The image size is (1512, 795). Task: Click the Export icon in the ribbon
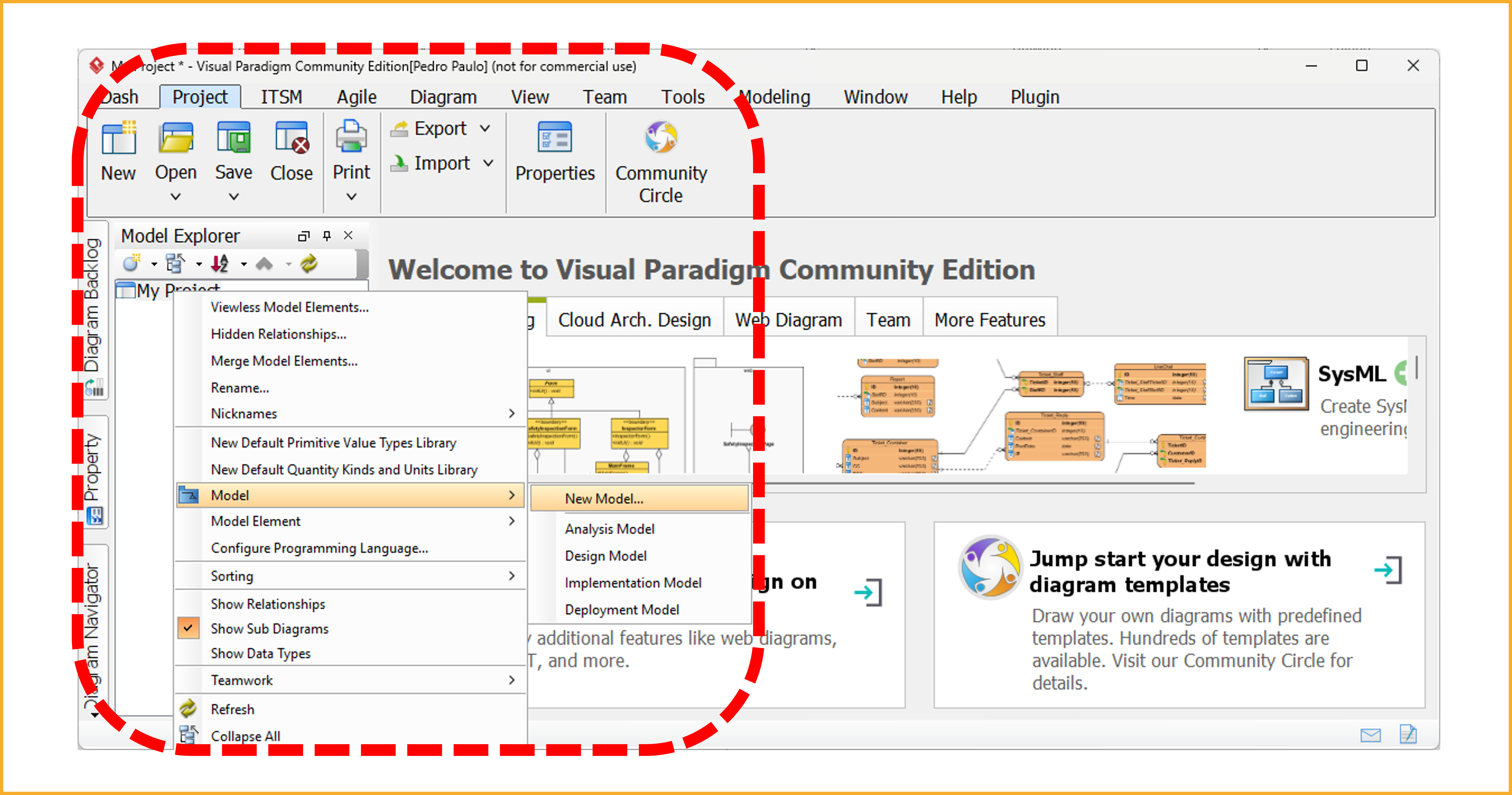400,128
